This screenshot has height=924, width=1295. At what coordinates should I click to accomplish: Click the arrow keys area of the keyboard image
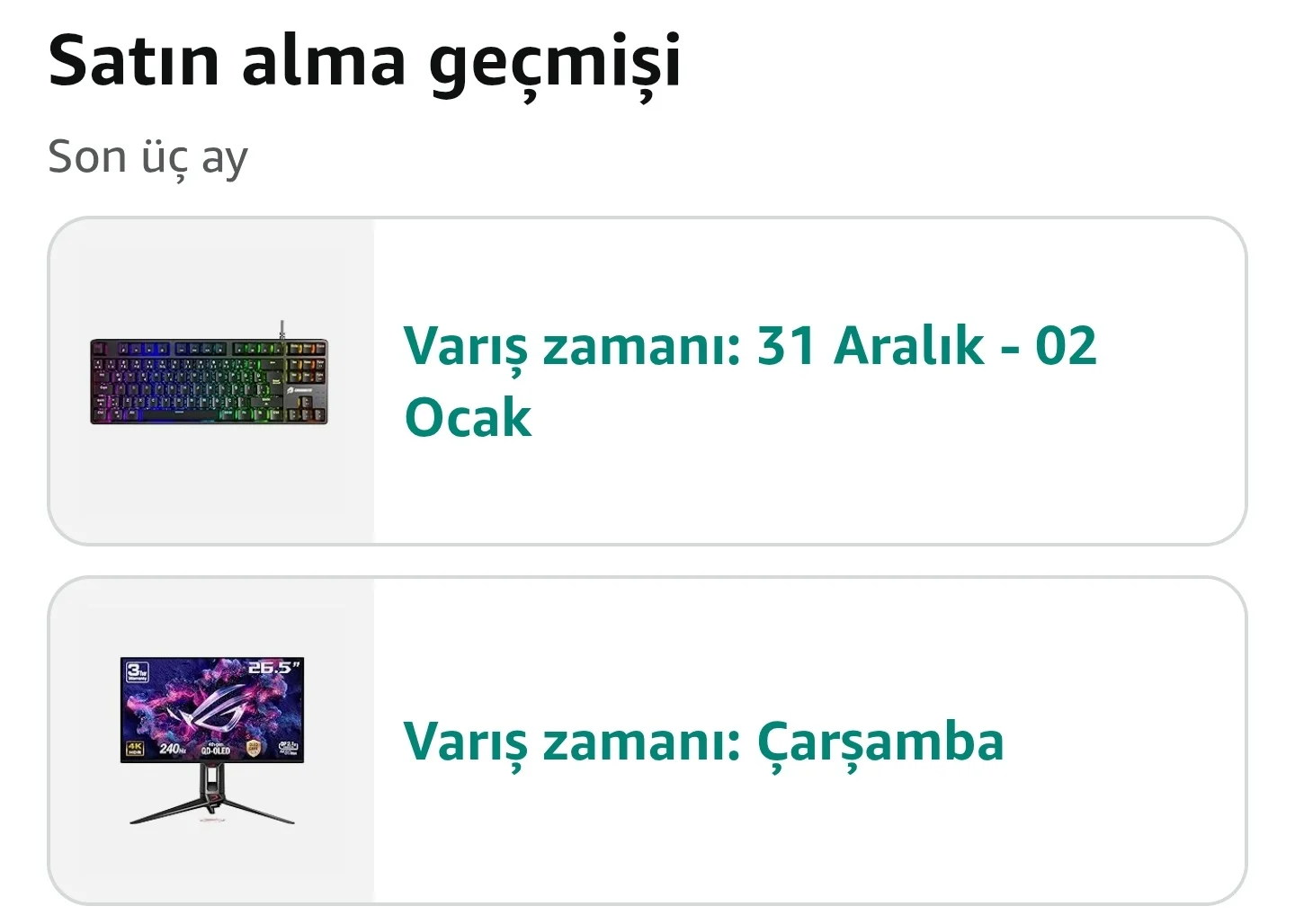click(x=306, y=408)
